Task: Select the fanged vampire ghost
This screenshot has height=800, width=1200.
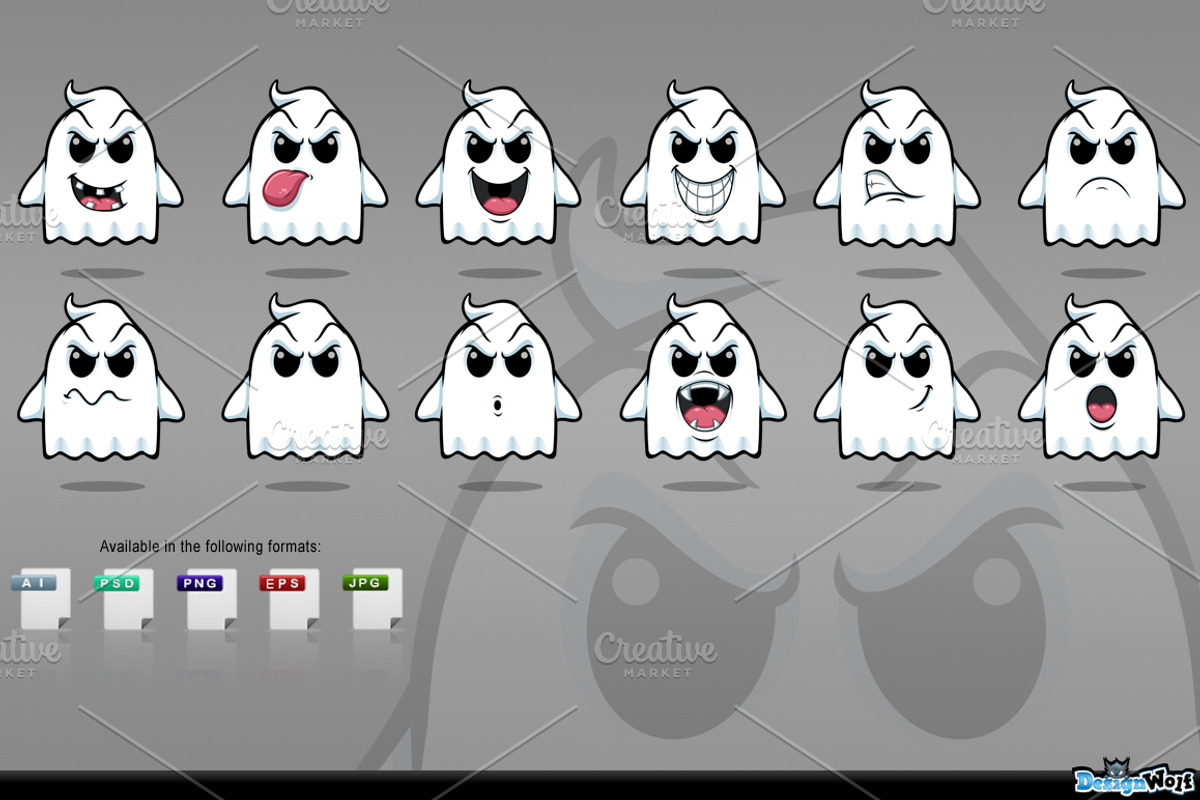Action: (703, 377)
